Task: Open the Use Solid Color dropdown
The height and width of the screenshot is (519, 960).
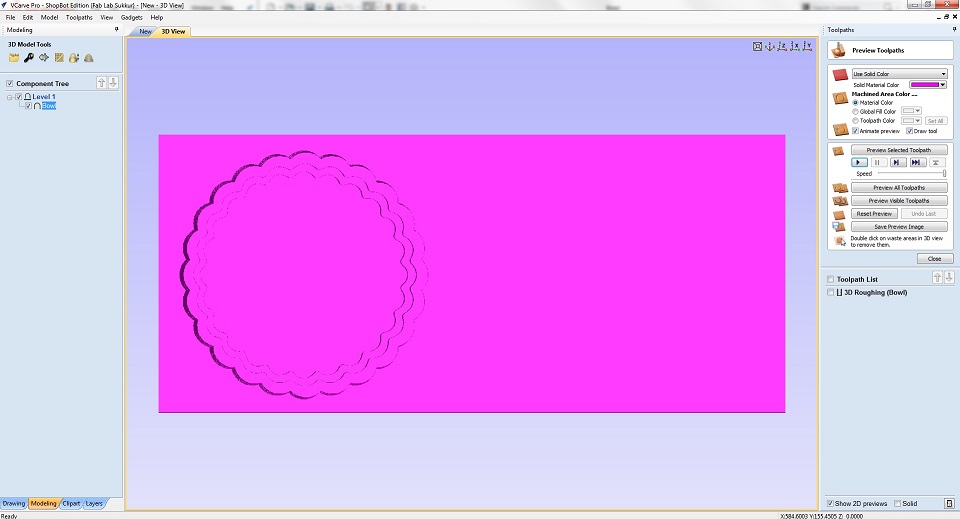Action: (x=899, y=73)
